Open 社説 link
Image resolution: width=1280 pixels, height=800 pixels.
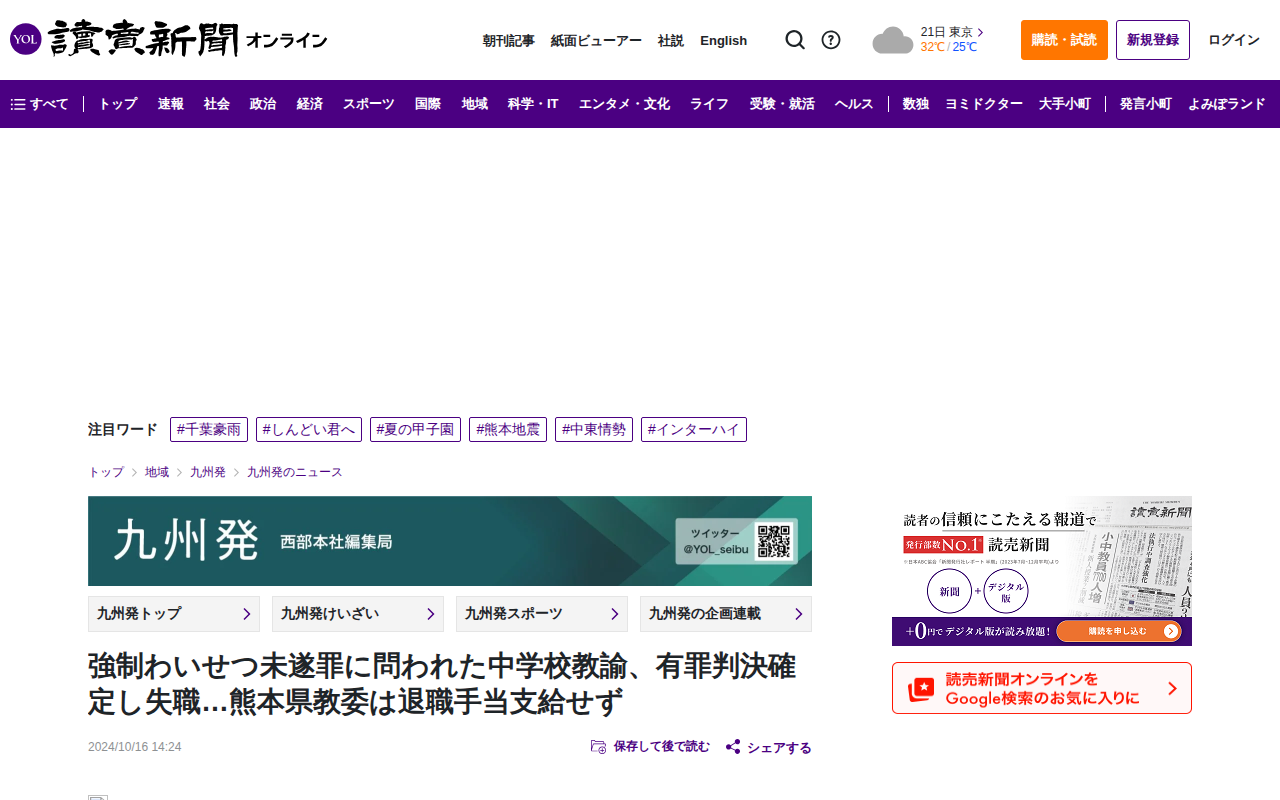coord(671,41)
